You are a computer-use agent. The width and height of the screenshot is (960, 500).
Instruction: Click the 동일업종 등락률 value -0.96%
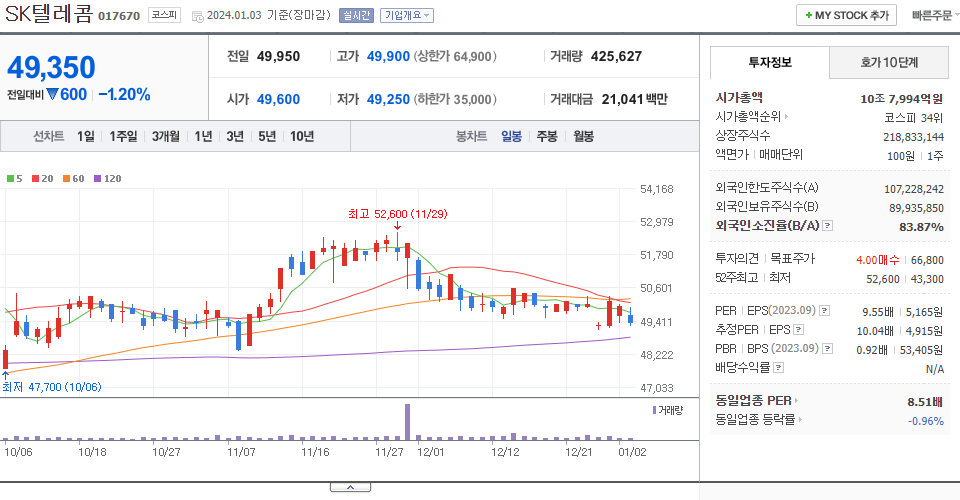[926, 421]
